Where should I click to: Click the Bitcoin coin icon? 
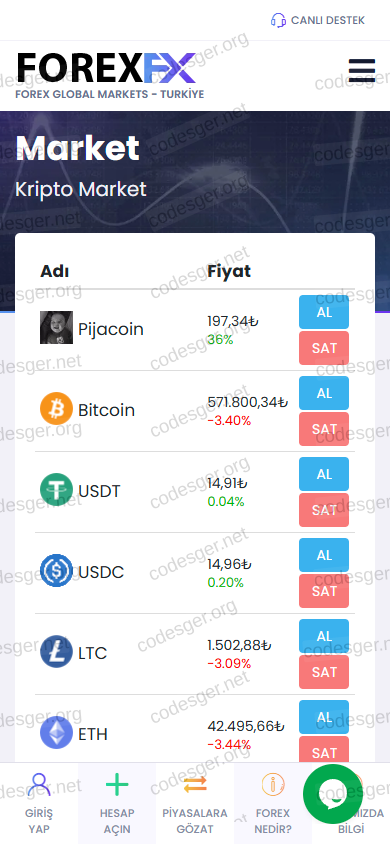[56, 409]
